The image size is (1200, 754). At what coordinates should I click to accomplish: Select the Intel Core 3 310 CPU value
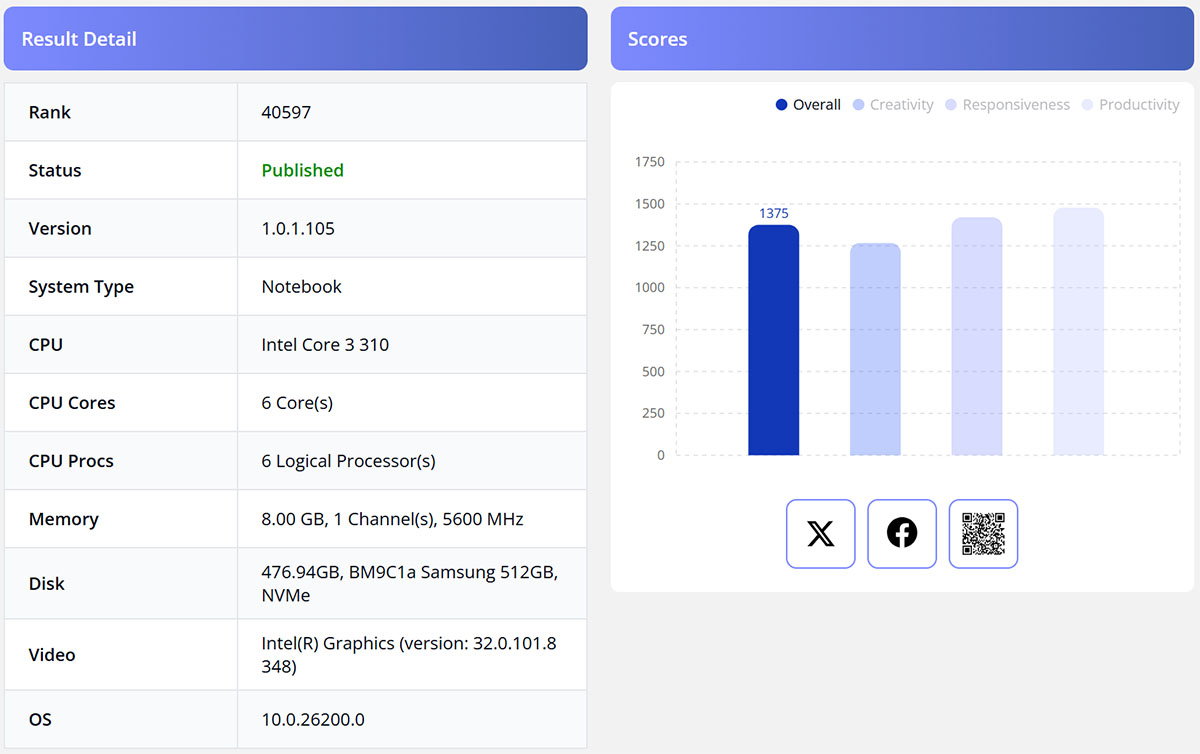tap(325, 345)
